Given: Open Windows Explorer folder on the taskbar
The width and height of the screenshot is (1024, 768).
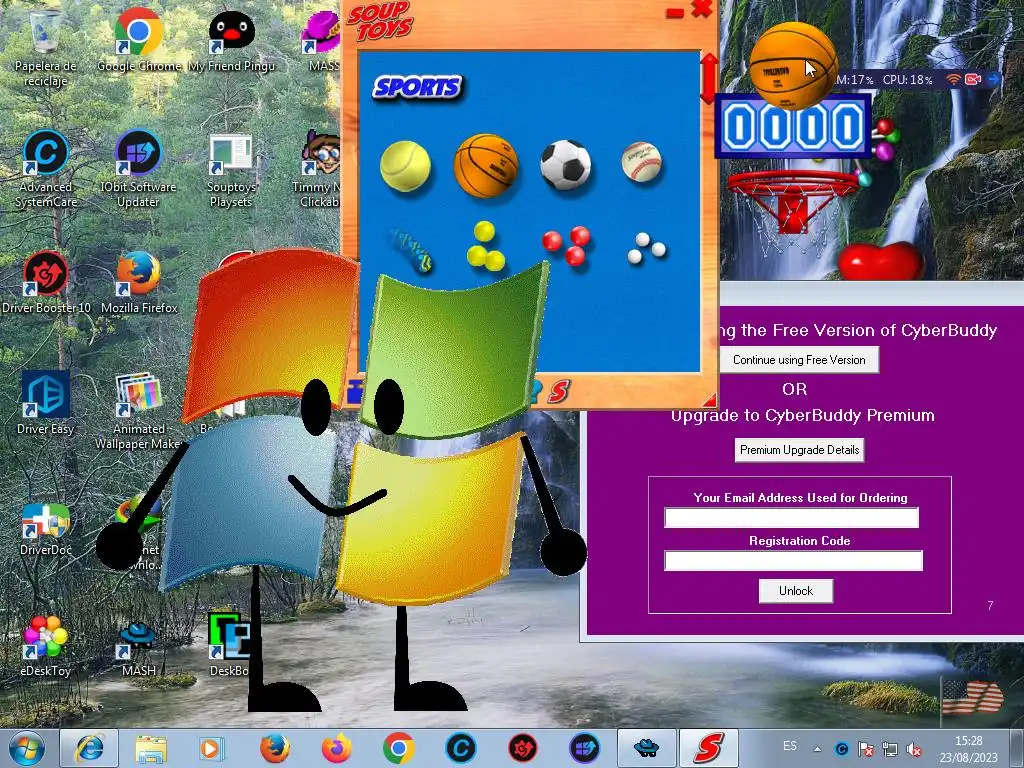Looking at the screenshot, I should pos(151,748).
